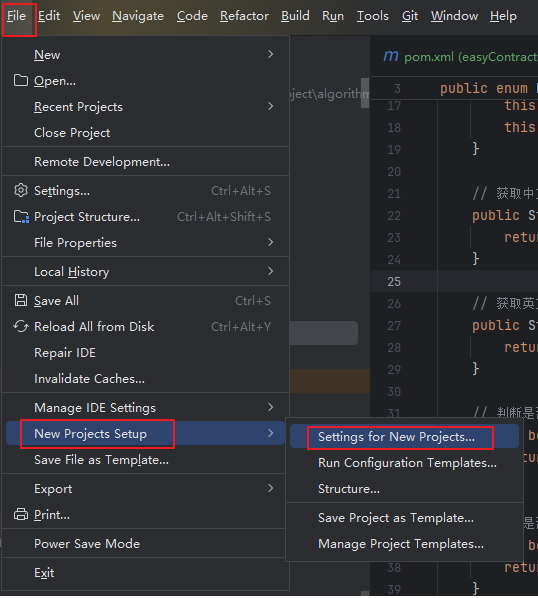Click line number 22 in the gutter
Viewport: 538px width, 598px height.
click(x=394, y=215)
